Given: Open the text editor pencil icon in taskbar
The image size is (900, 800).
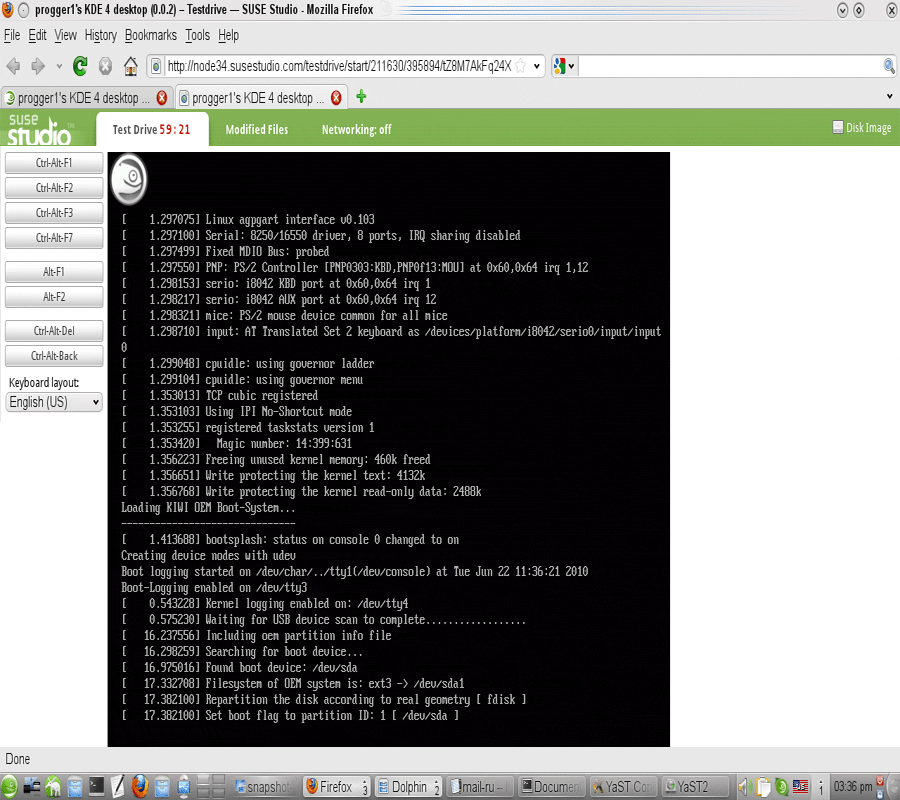Looking at the screenshot, I should [x=118, y=787].
